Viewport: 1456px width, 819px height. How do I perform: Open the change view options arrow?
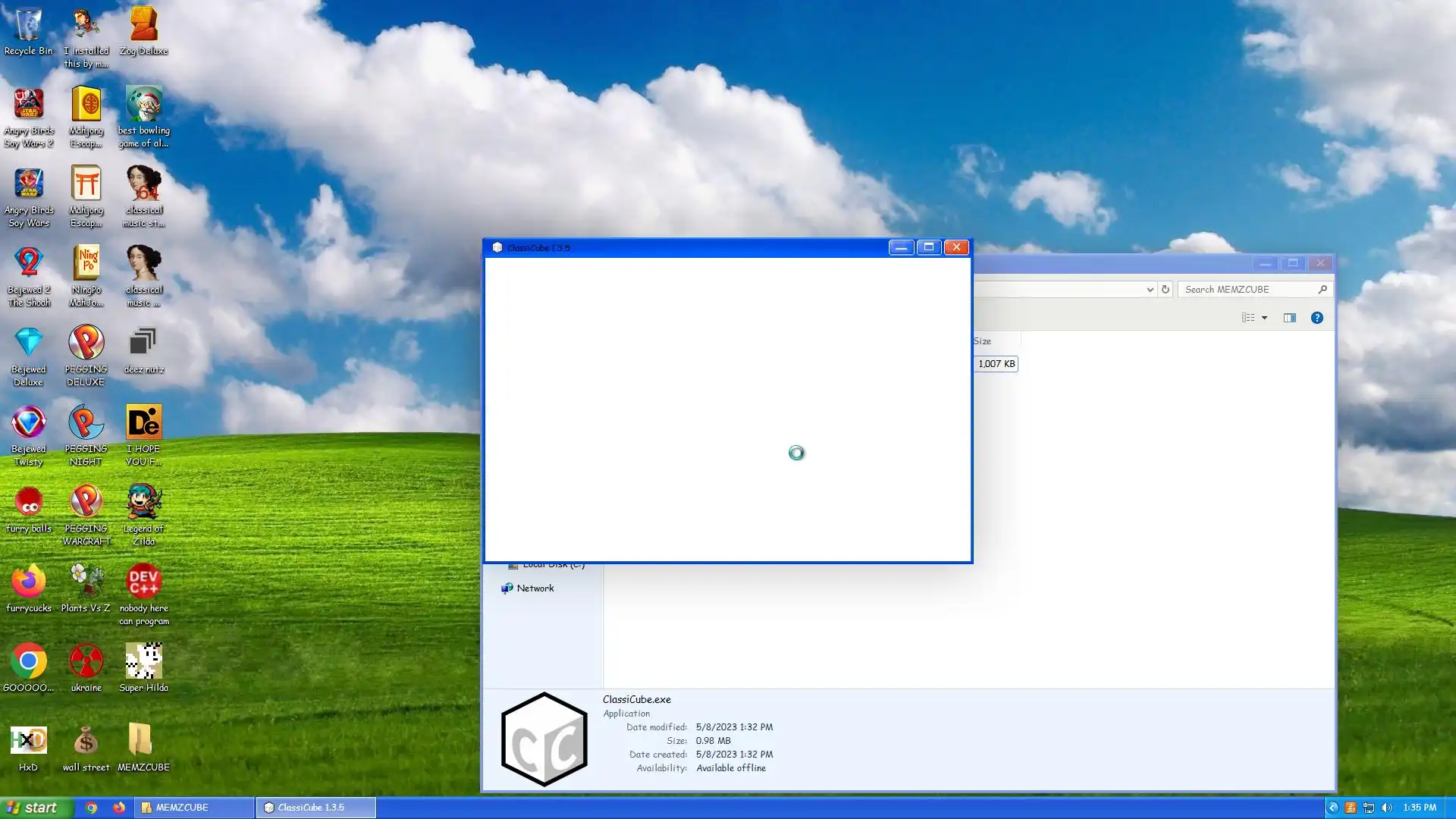tap(1264, 318)
